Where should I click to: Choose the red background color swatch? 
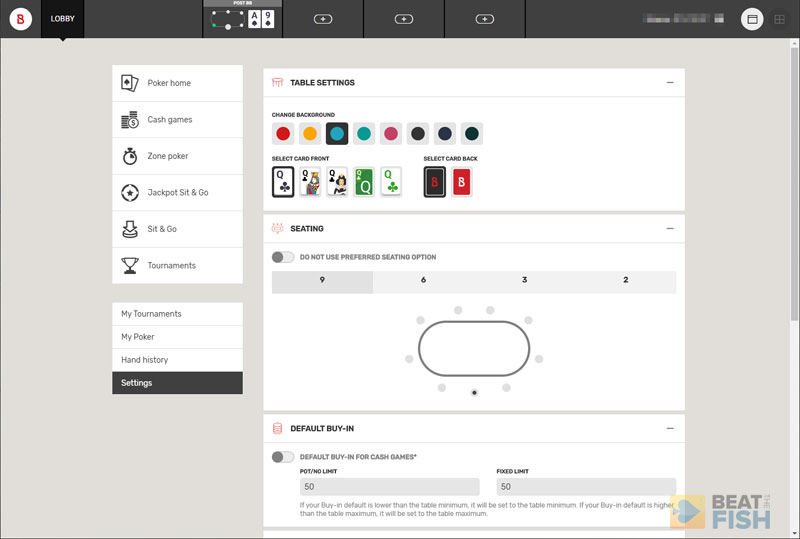click(x=283, y=134)
